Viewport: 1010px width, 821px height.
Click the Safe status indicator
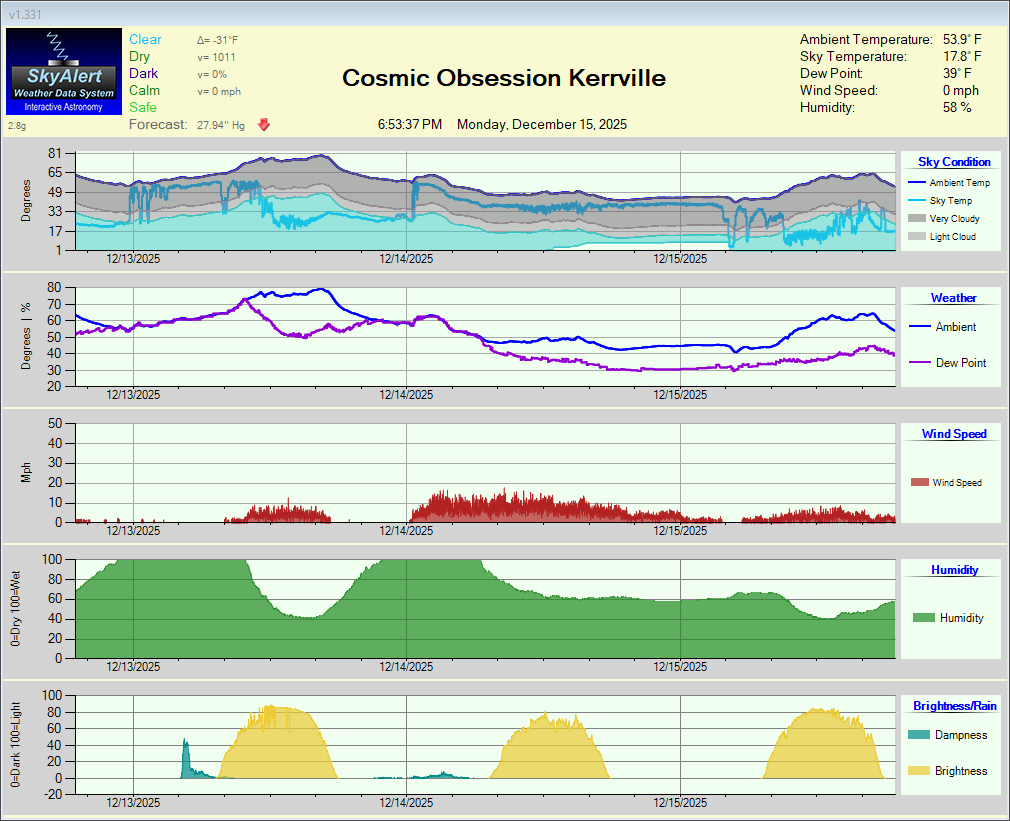(143, 108)
